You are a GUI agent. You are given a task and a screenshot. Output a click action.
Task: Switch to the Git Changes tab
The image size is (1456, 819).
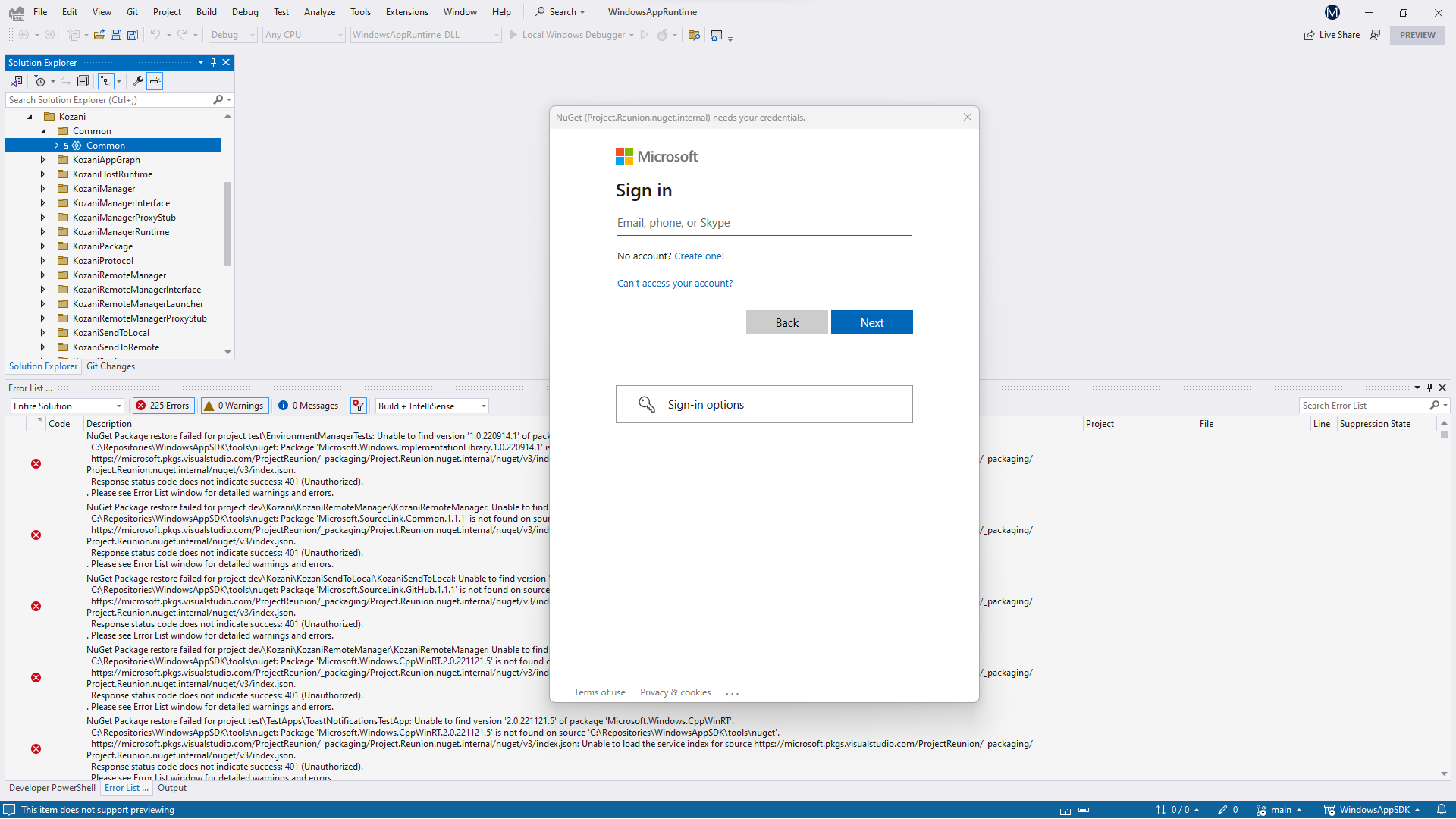pos(111,366)
